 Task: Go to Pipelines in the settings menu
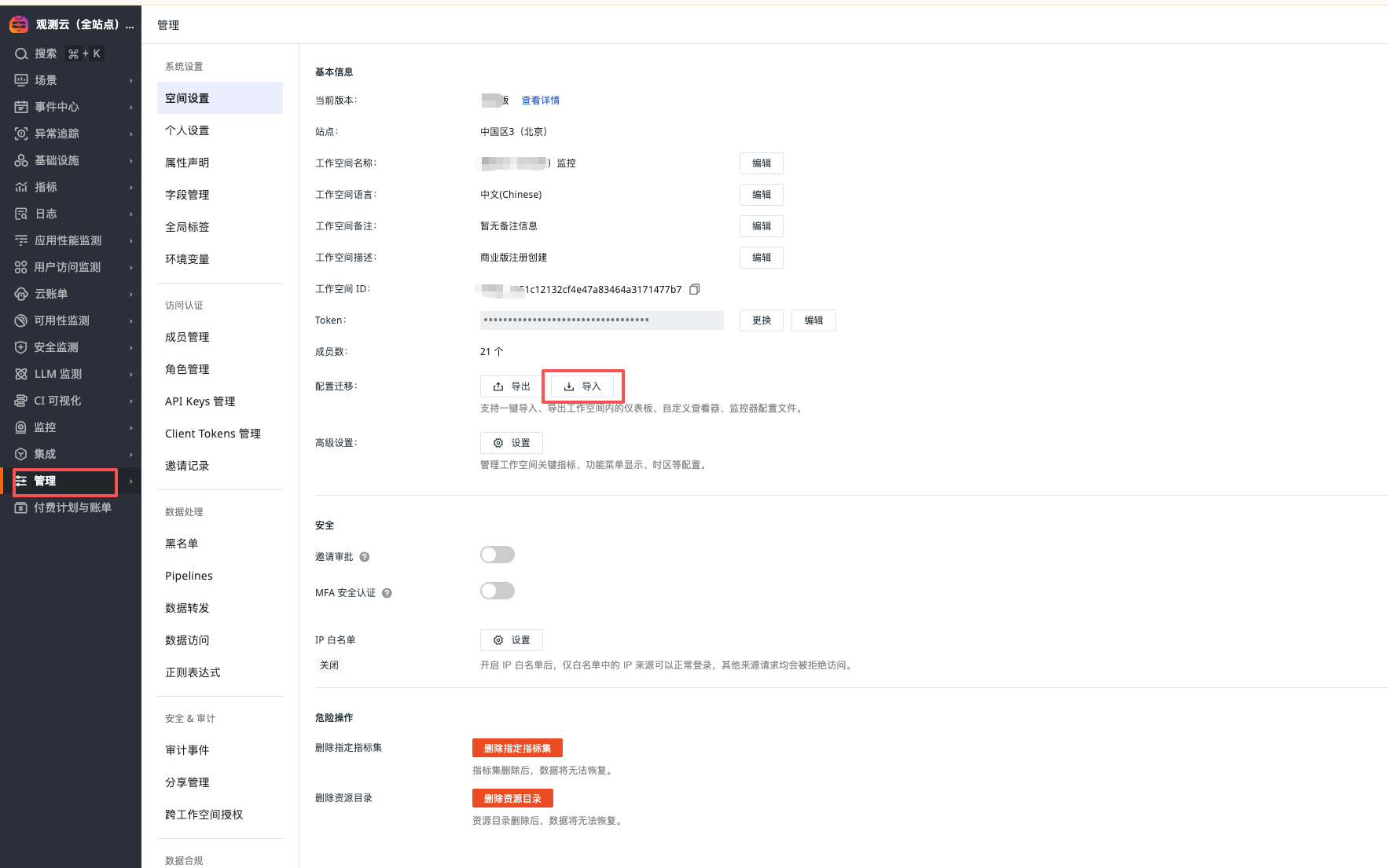click(189, 576)
